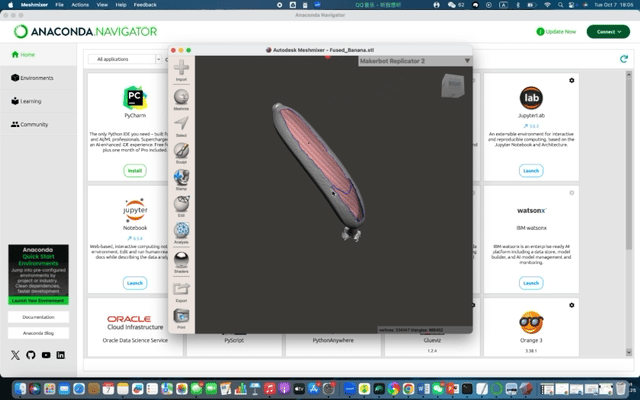This screenshot has height=400, width=640.
Task: Open the Actions menu in menu bar
Action: [79, 5]
